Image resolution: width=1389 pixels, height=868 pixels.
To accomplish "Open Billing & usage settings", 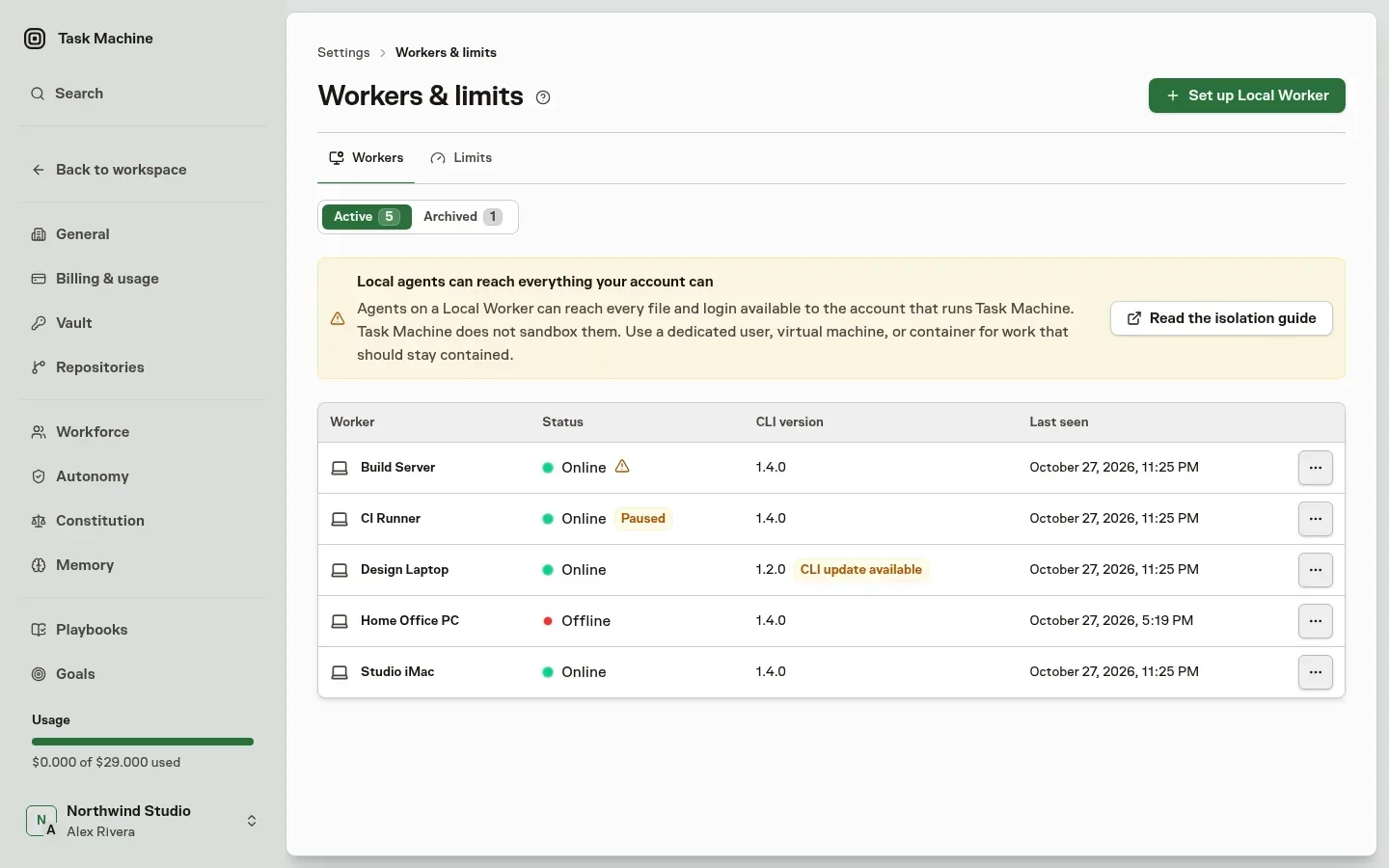I will [143, 279].
